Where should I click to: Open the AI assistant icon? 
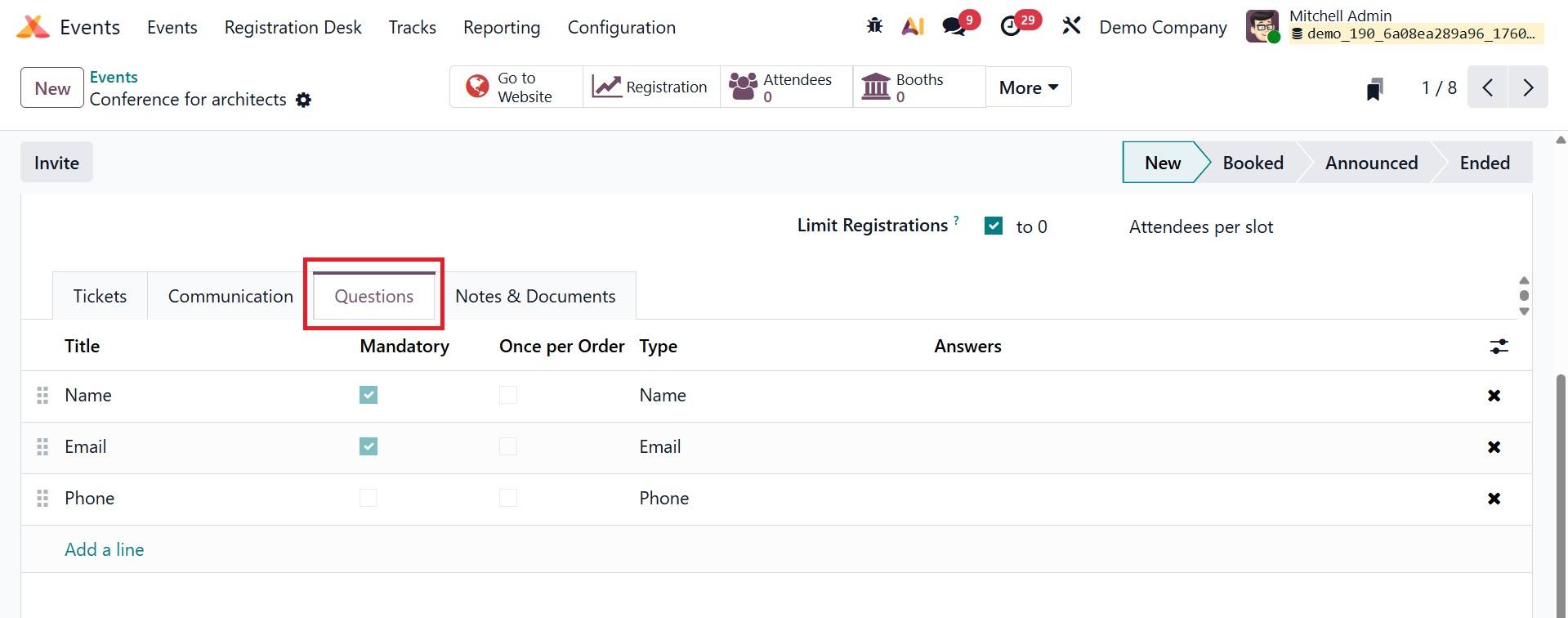[913, 26]
